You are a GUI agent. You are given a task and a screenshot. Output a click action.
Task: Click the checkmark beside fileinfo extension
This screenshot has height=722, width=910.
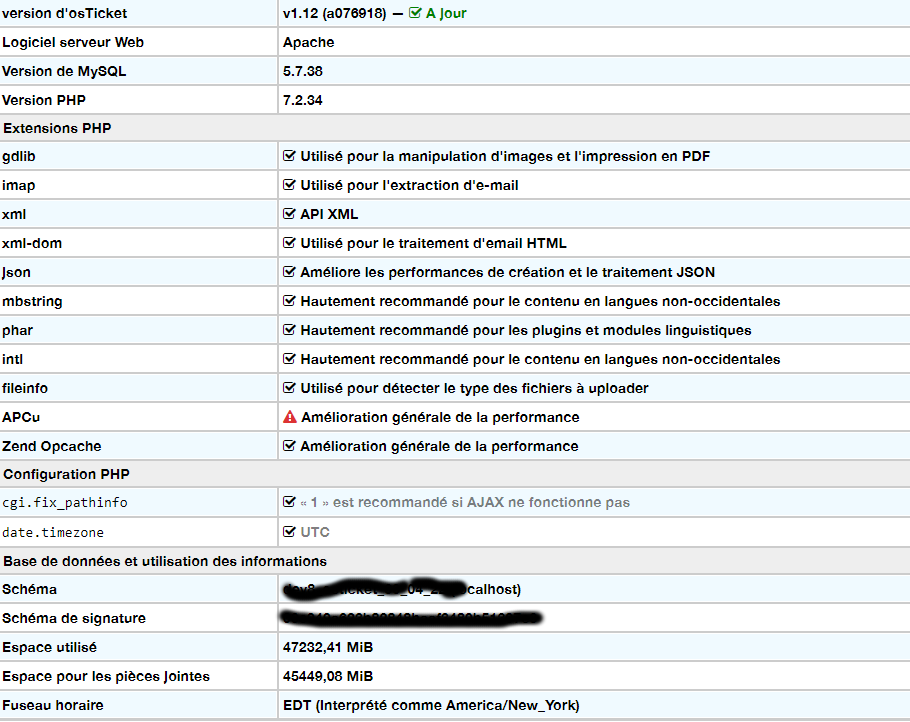[x=289, y=388]
